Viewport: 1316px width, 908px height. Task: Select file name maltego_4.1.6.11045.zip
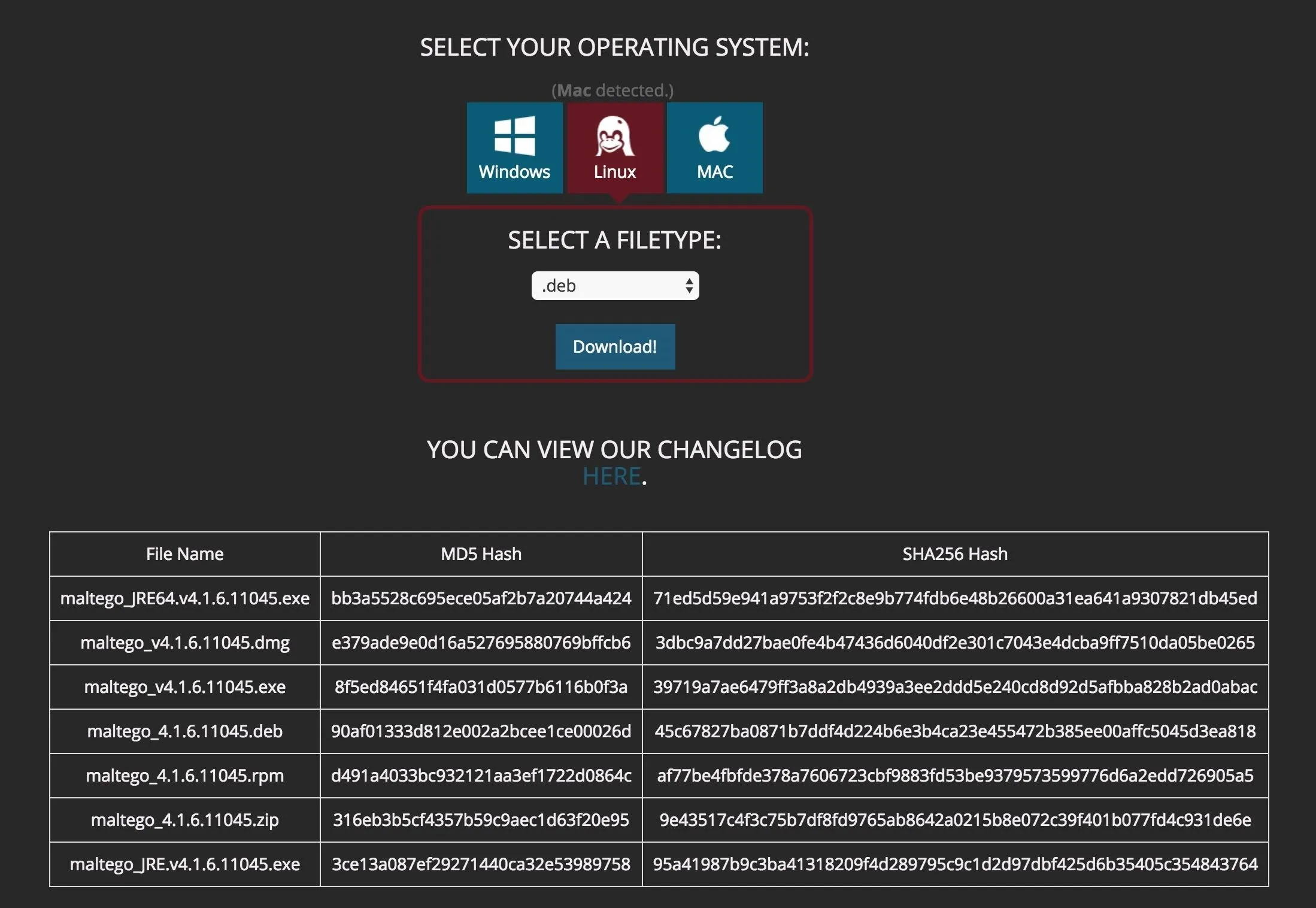click(x=185, y=820)
